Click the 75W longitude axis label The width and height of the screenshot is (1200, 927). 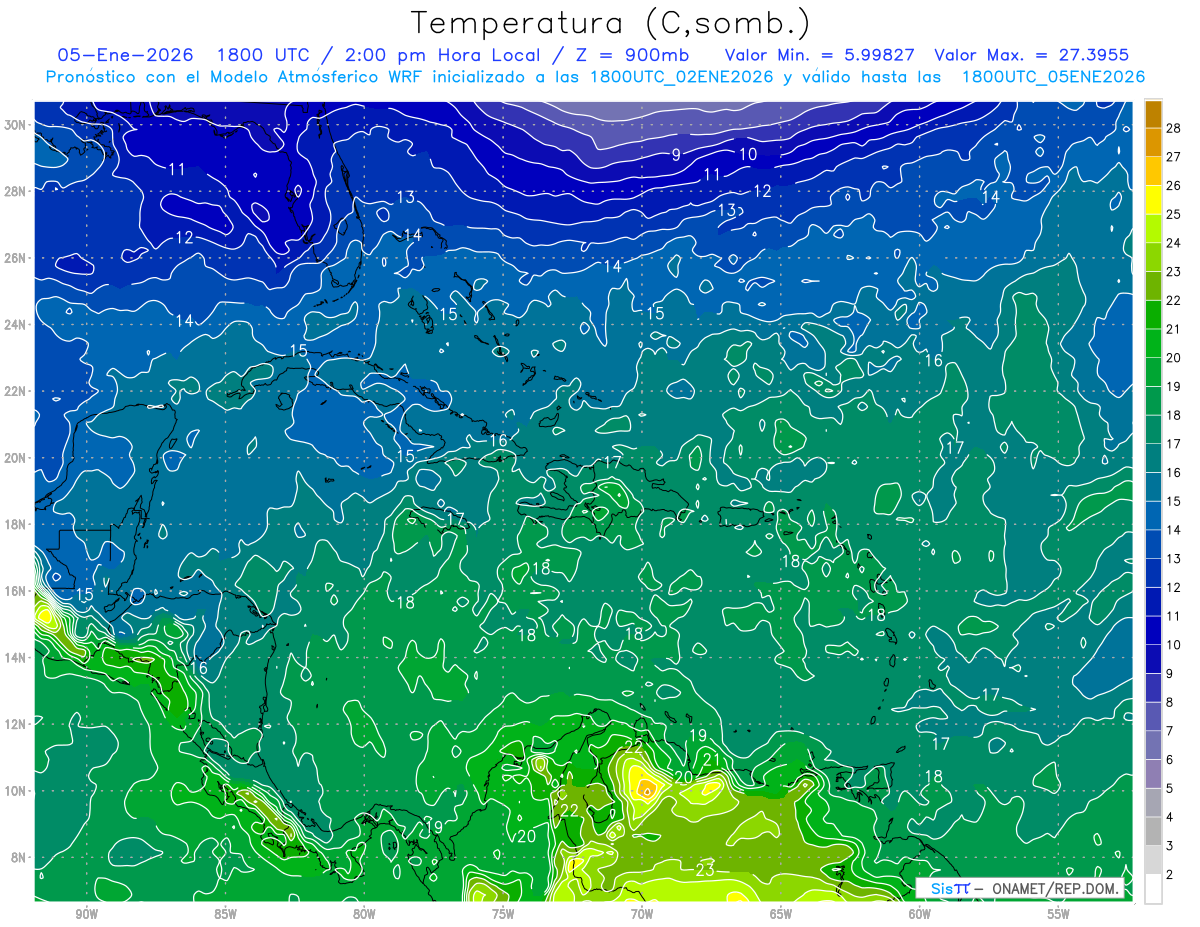point(503,914)
